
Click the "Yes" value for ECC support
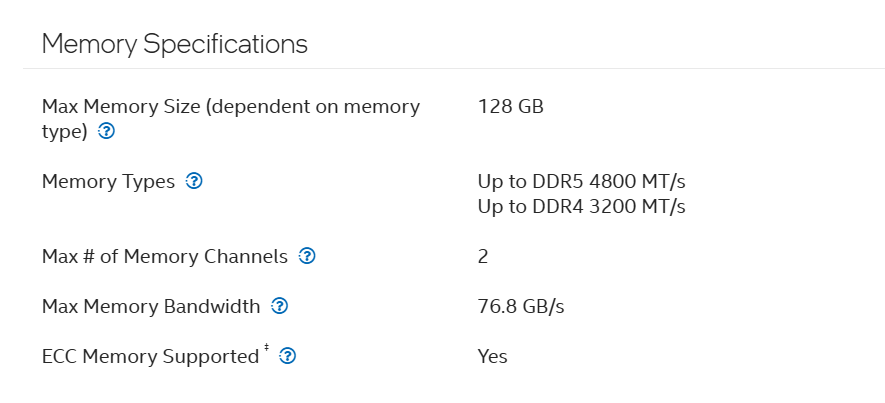click(x=492, y=356)
